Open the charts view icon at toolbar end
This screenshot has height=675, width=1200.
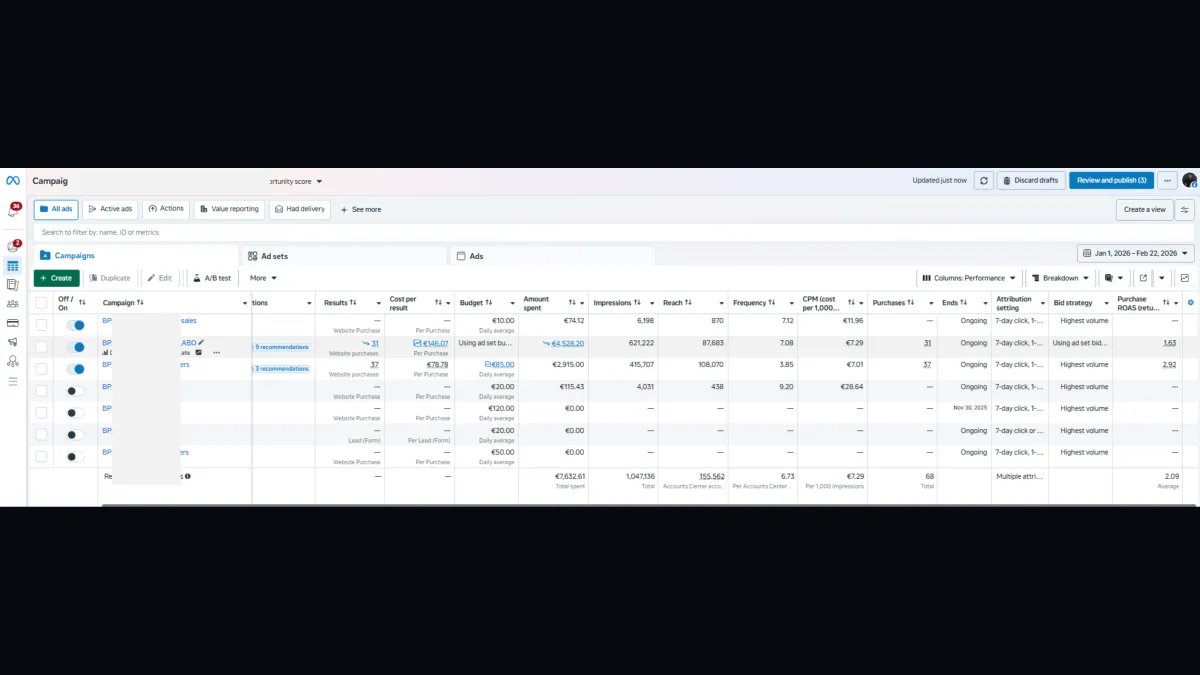click(x=1185, y=278)
